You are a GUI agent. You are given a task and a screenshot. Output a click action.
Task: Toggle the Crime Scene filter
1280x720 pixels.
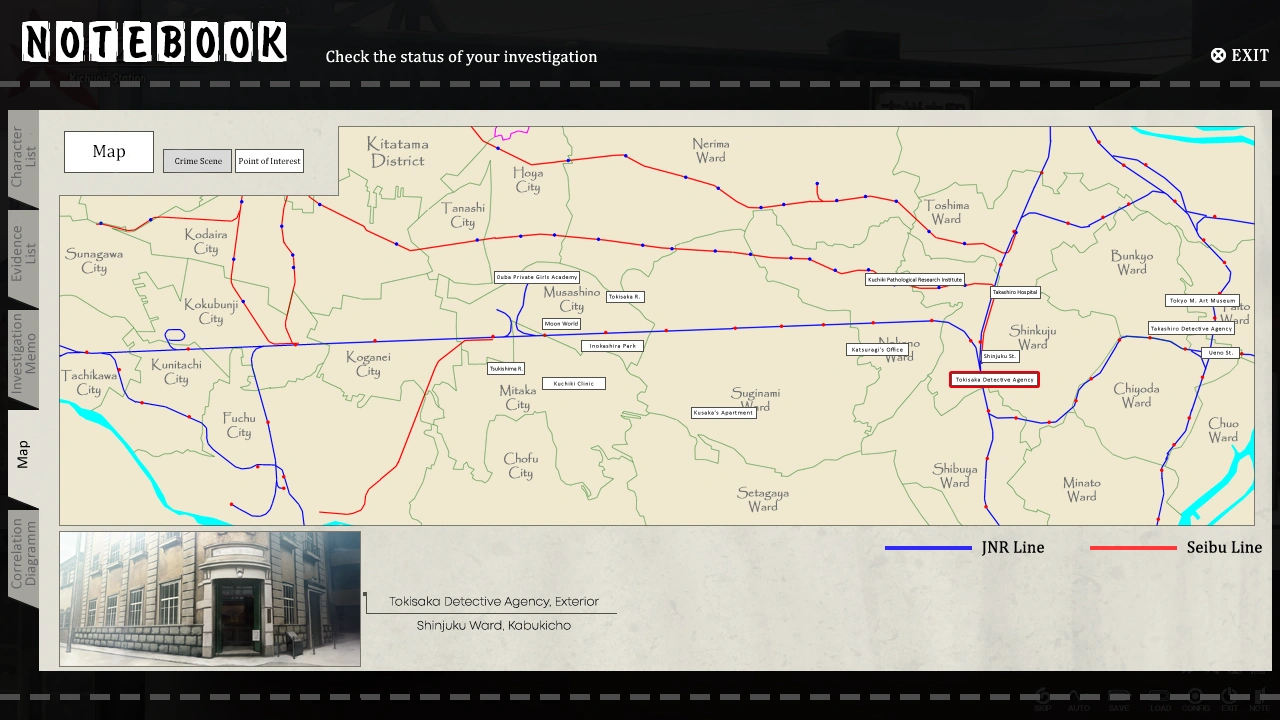tap(198, 161)
